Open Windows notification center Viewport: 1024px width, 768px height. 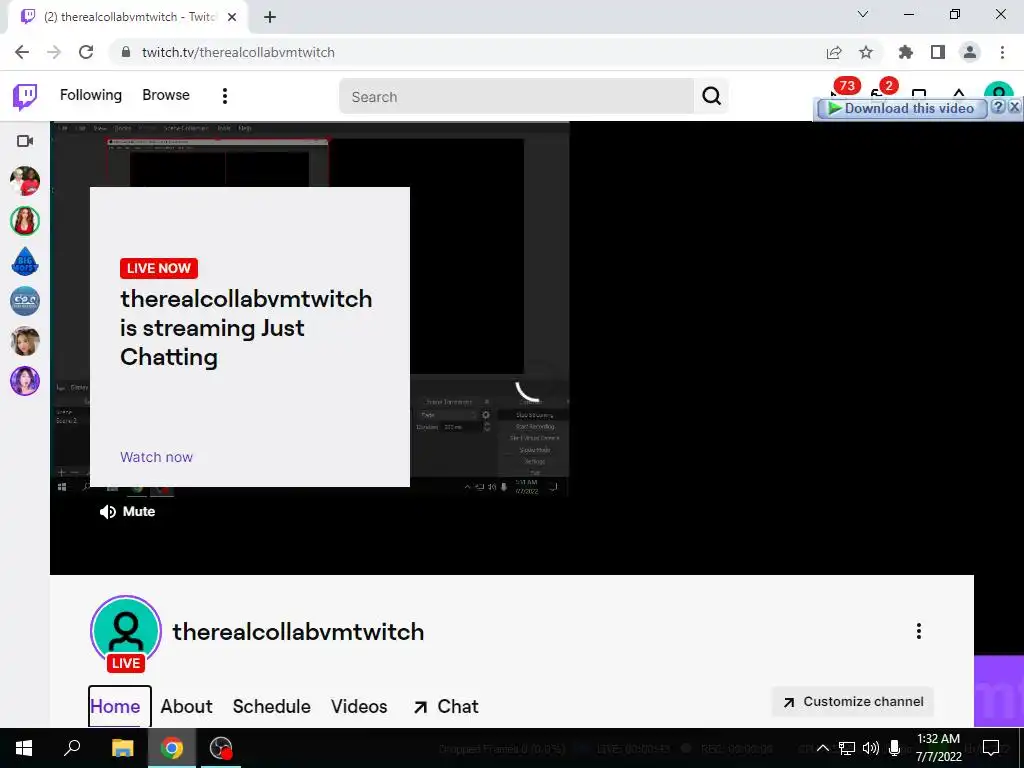991,748
